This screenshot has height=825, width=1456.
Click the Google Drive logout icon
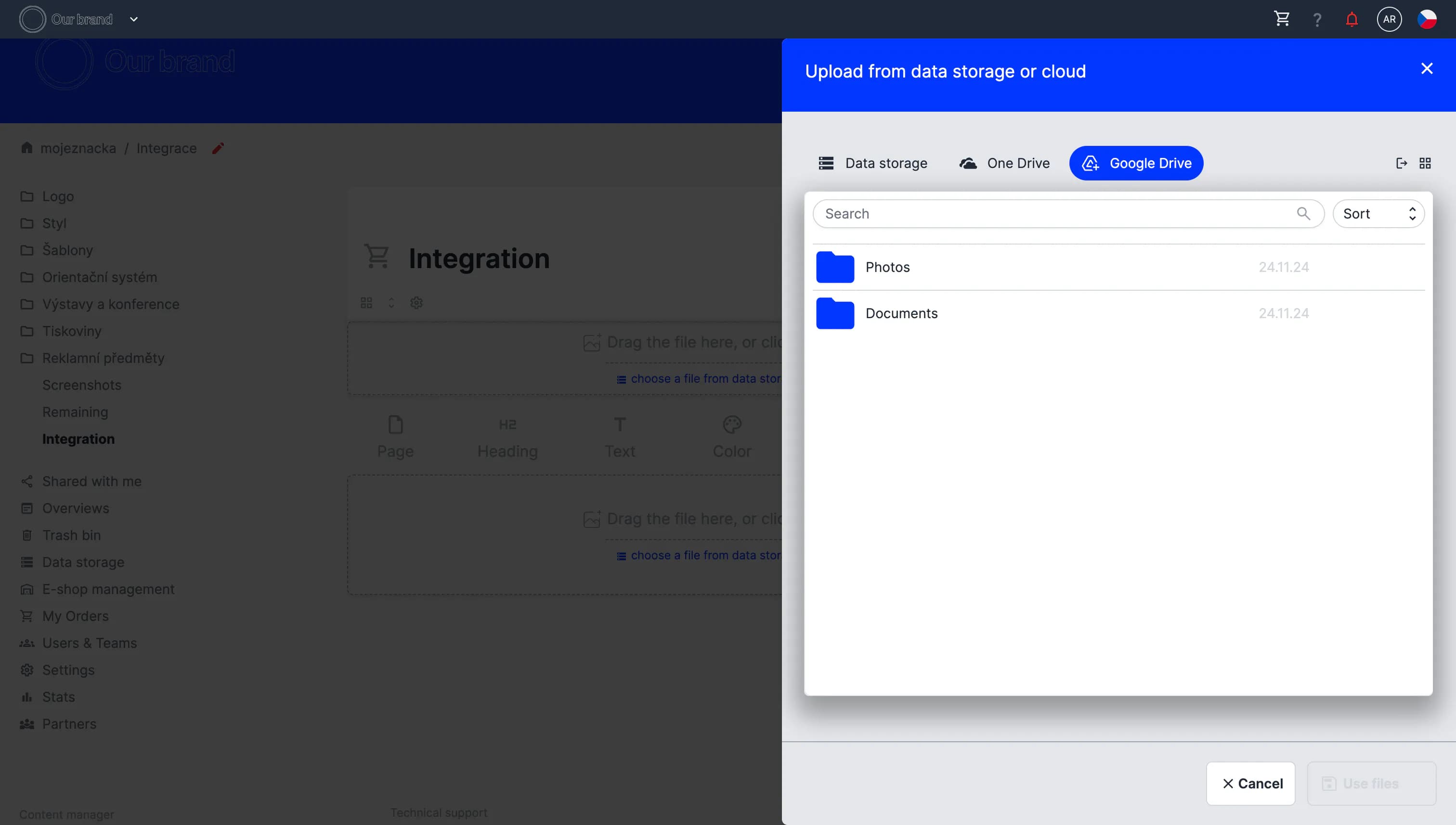point(1401,163)
